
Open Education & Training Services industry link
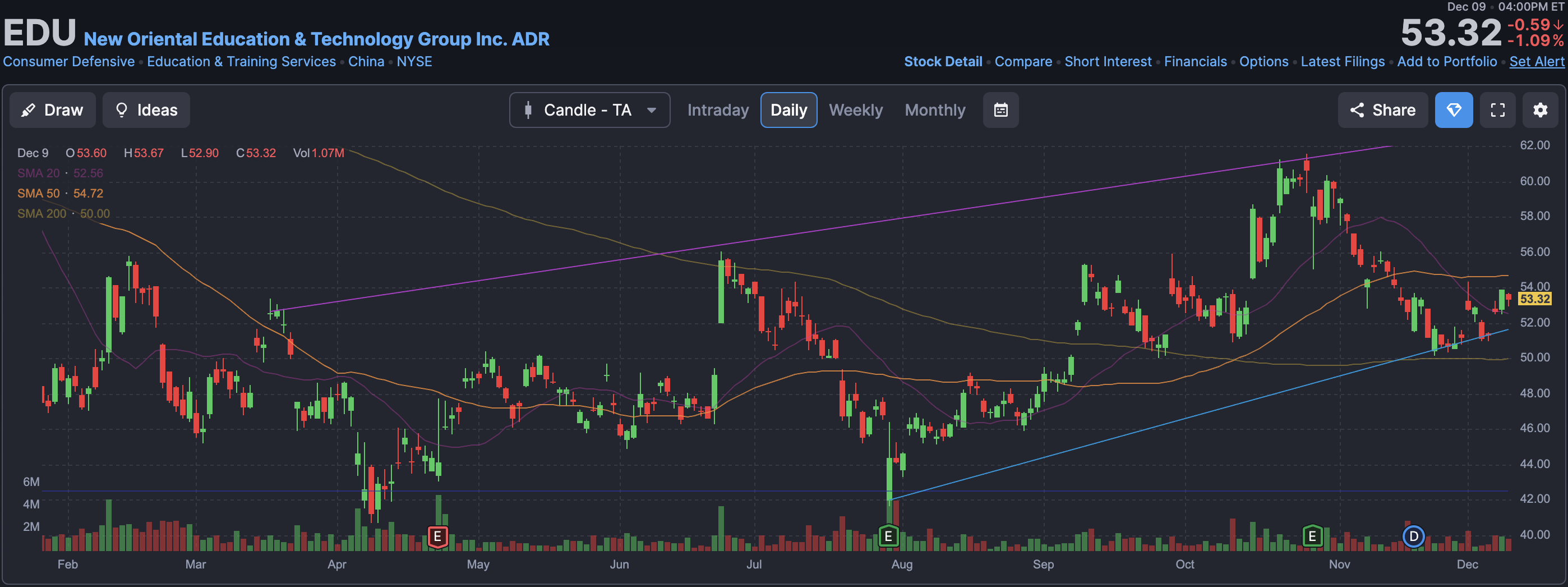point(241,62)
